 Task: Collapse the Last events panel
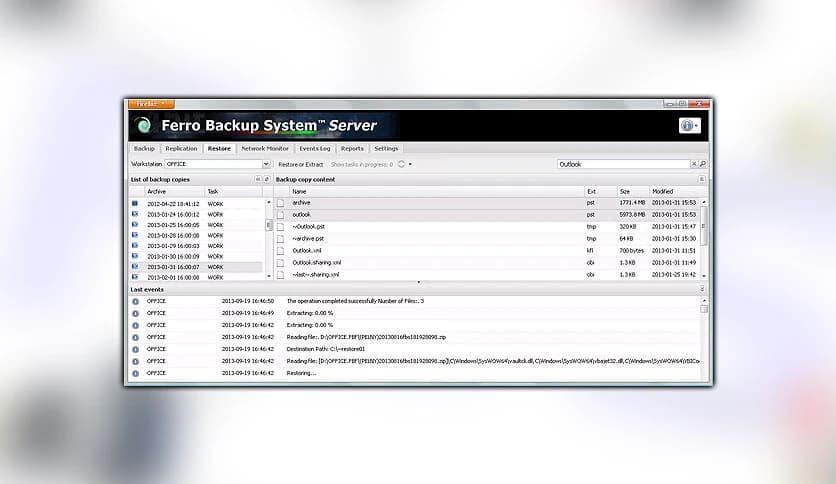tap(702, 289)
